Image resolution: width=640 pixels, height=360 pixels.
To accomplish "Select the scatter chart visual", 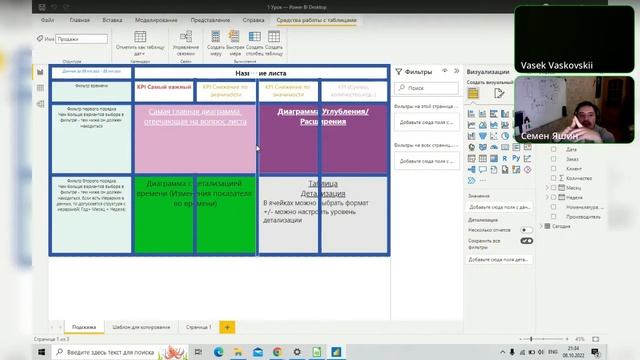I will (x=494, y=136).
